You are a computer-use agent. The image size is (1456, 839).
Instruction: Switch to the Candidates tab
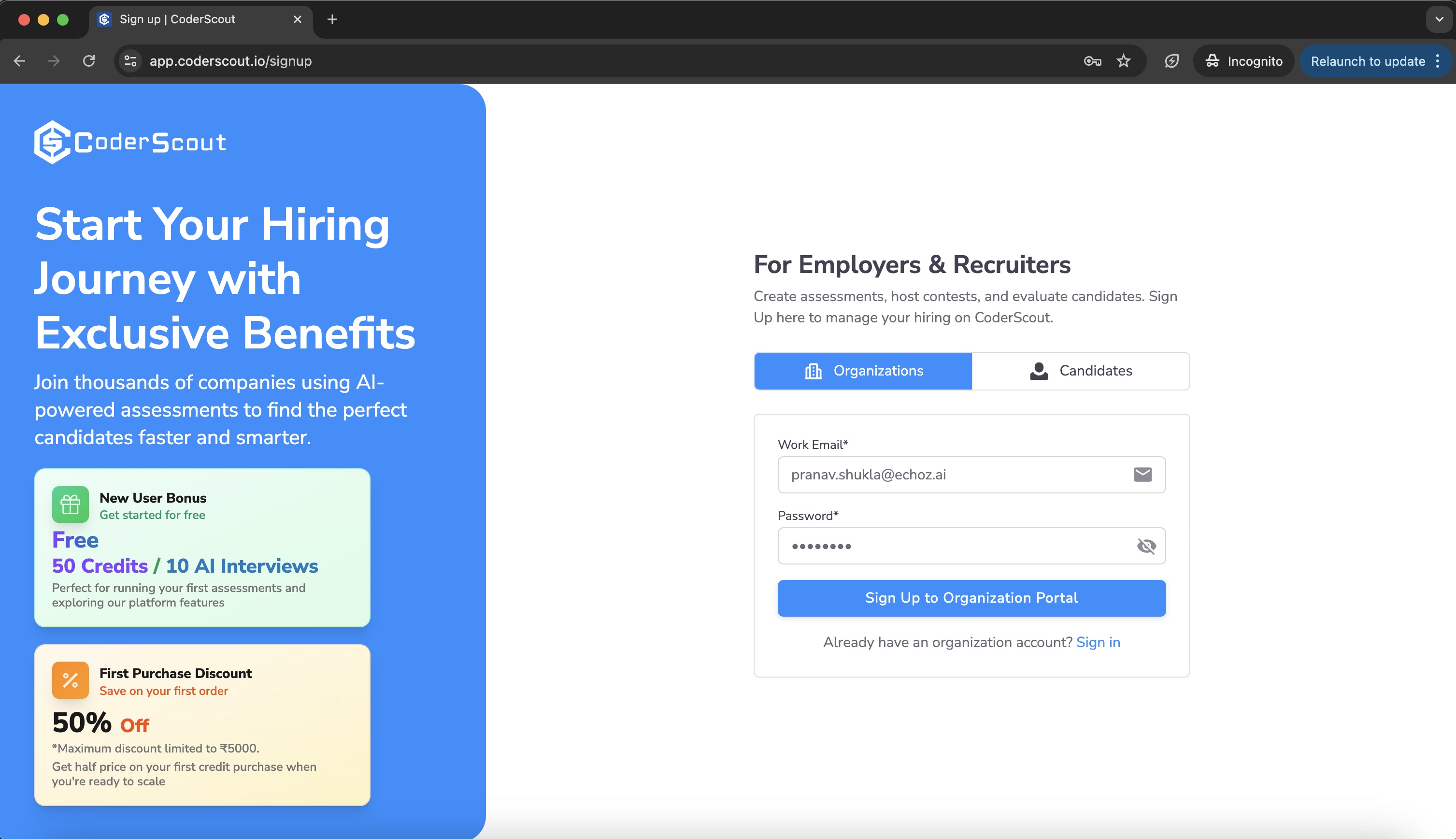[1080, 371]
